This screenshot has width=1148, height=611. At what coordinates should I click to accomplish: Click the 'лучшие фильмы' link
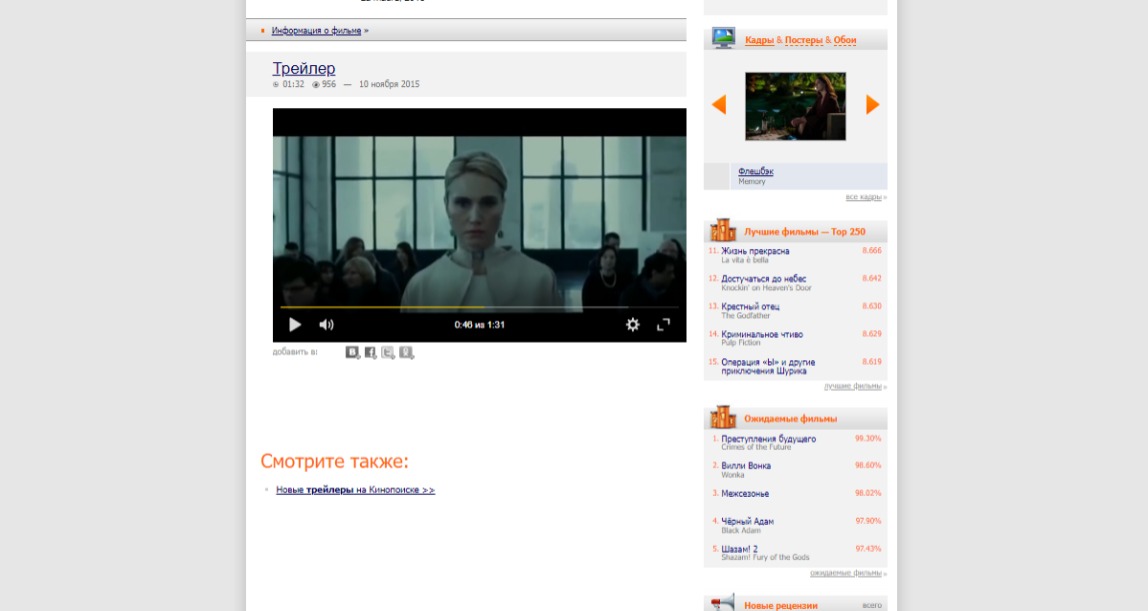tap(853, 386)
